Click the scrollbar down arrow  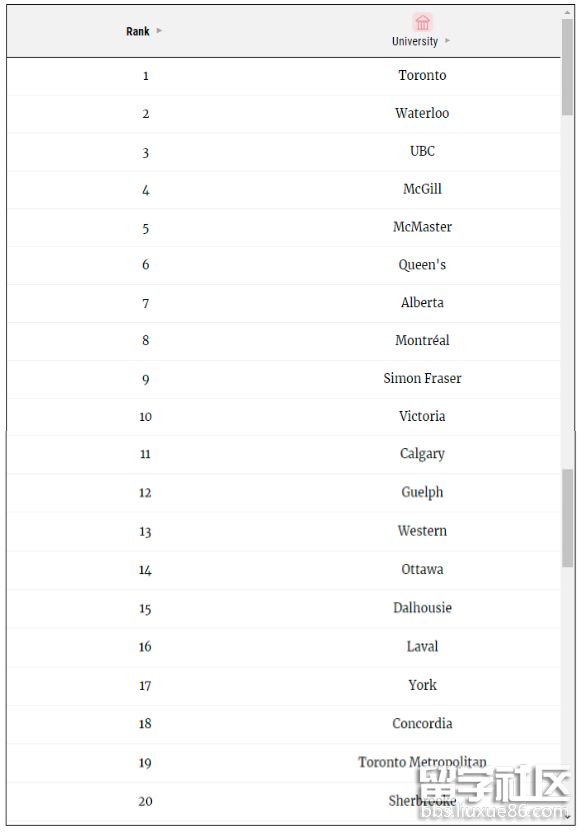click(x=567, y=817)
